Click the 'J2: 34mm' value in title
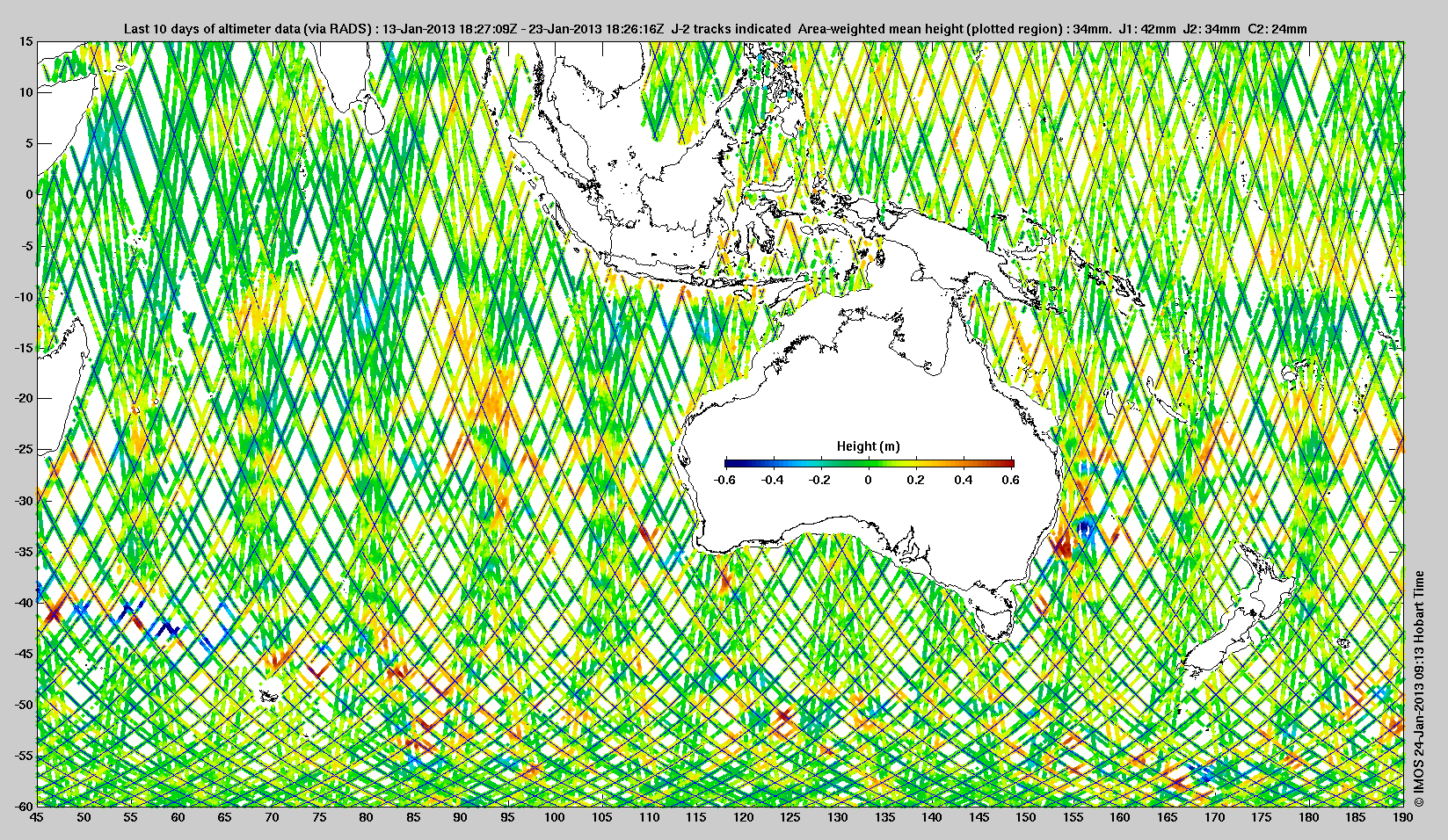This screenshot has height=840, width=1448. pyautogui.click(x=1212, y=29)
